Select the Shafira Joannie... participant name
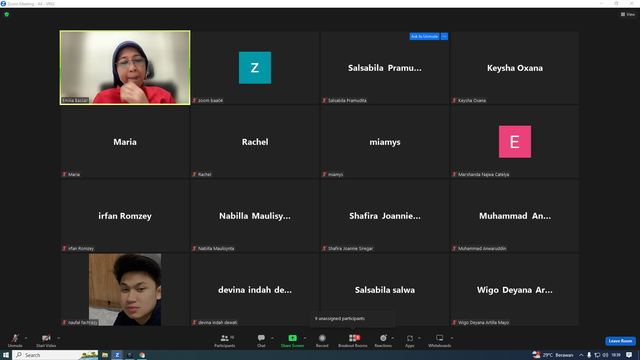Image resolution: width=640 pixels, height=360 pixels. point(385,216)
